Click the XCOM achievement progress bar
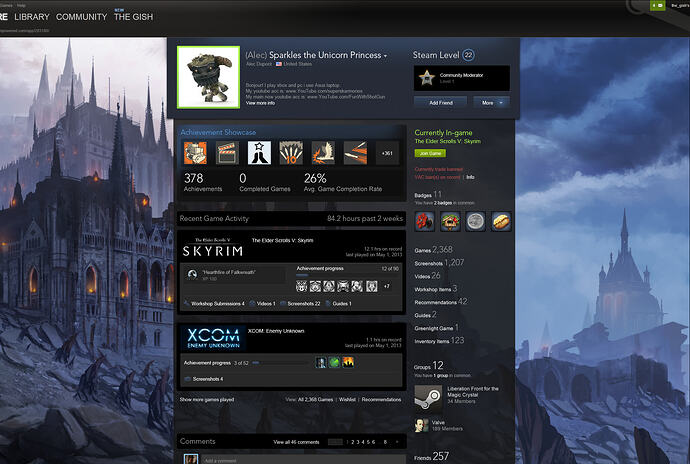The width and height of the screenshot is (690, 464). 282,363
